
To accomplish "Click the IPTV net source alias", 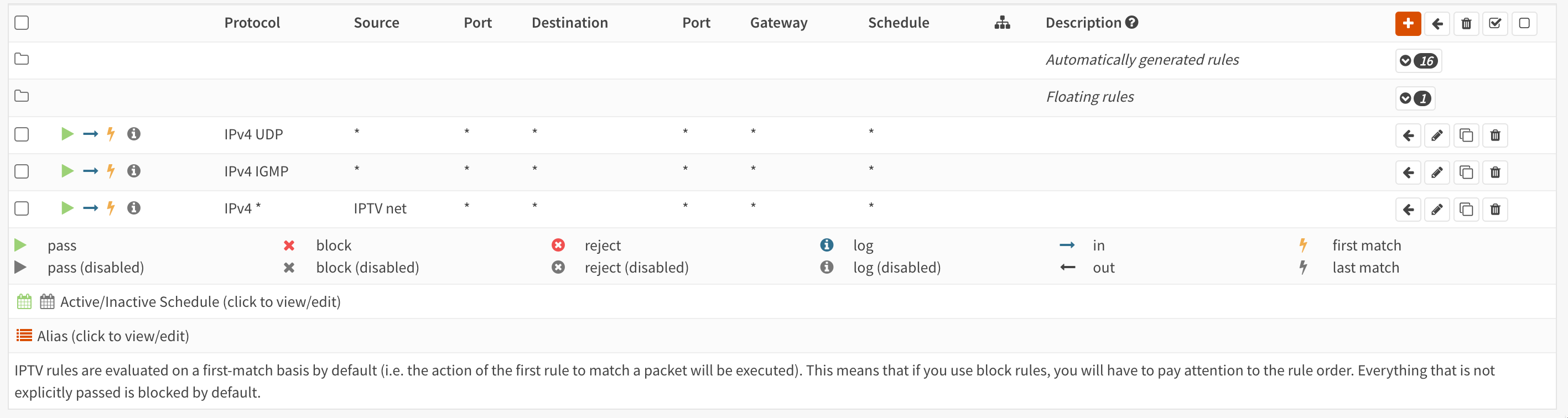I will coord(380,208).
